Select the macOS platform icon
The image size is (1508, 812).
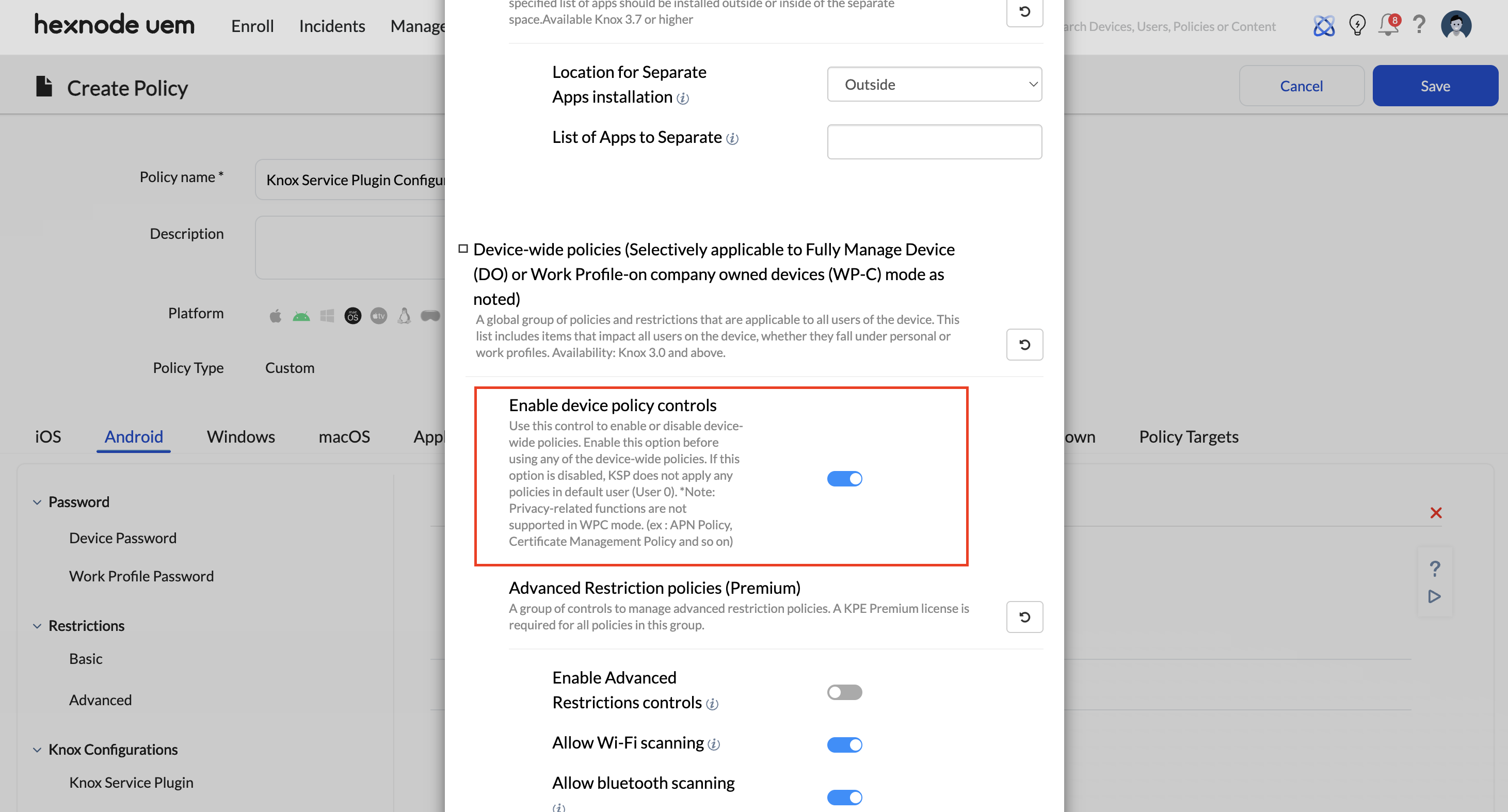[352, 316]
